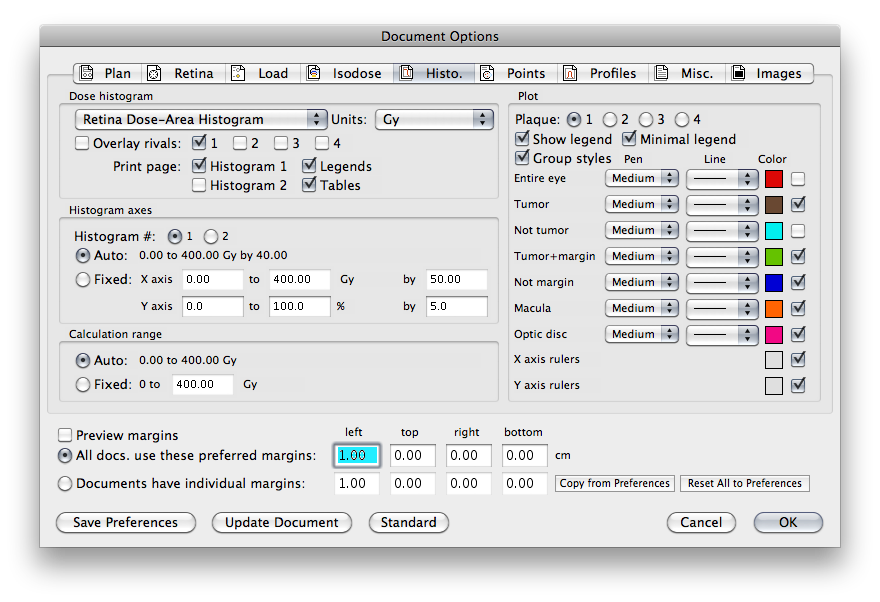Click the individual bottom margin field

[x=525, y=483]
